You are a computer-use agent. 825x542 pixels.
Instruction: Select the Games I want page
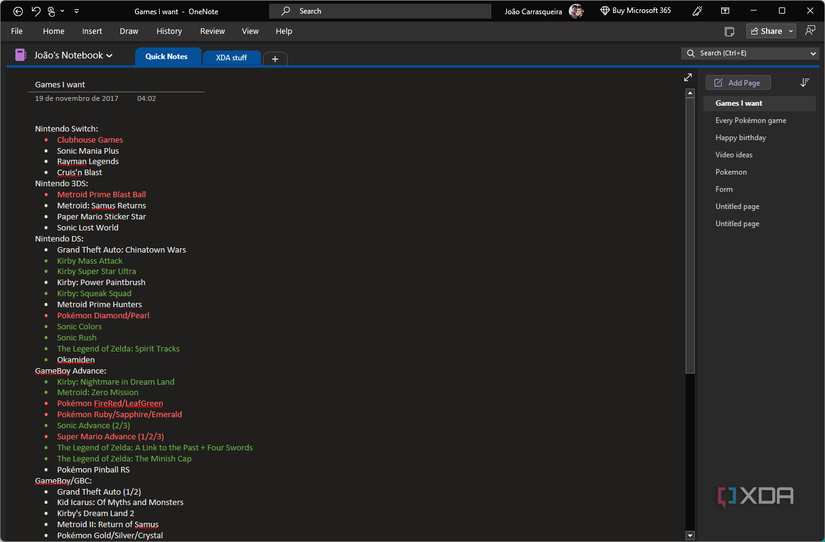click(x=759, y=103)
